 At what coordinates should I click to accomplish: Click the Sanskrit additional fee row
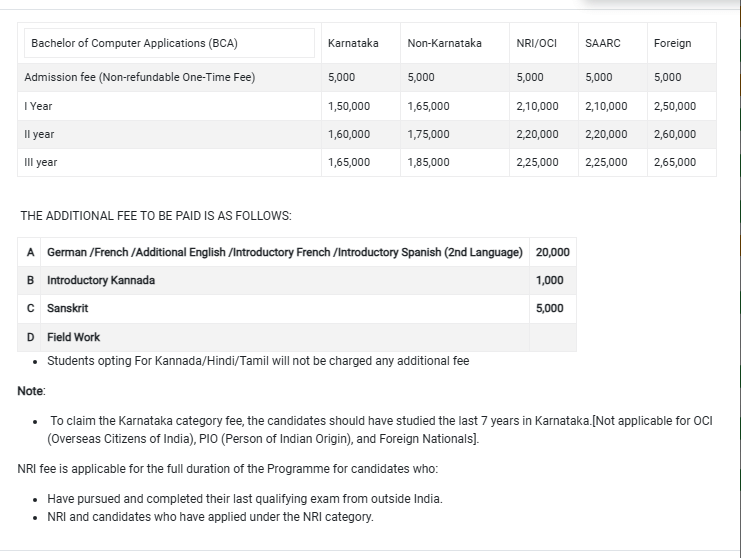(x=68, y=308)
